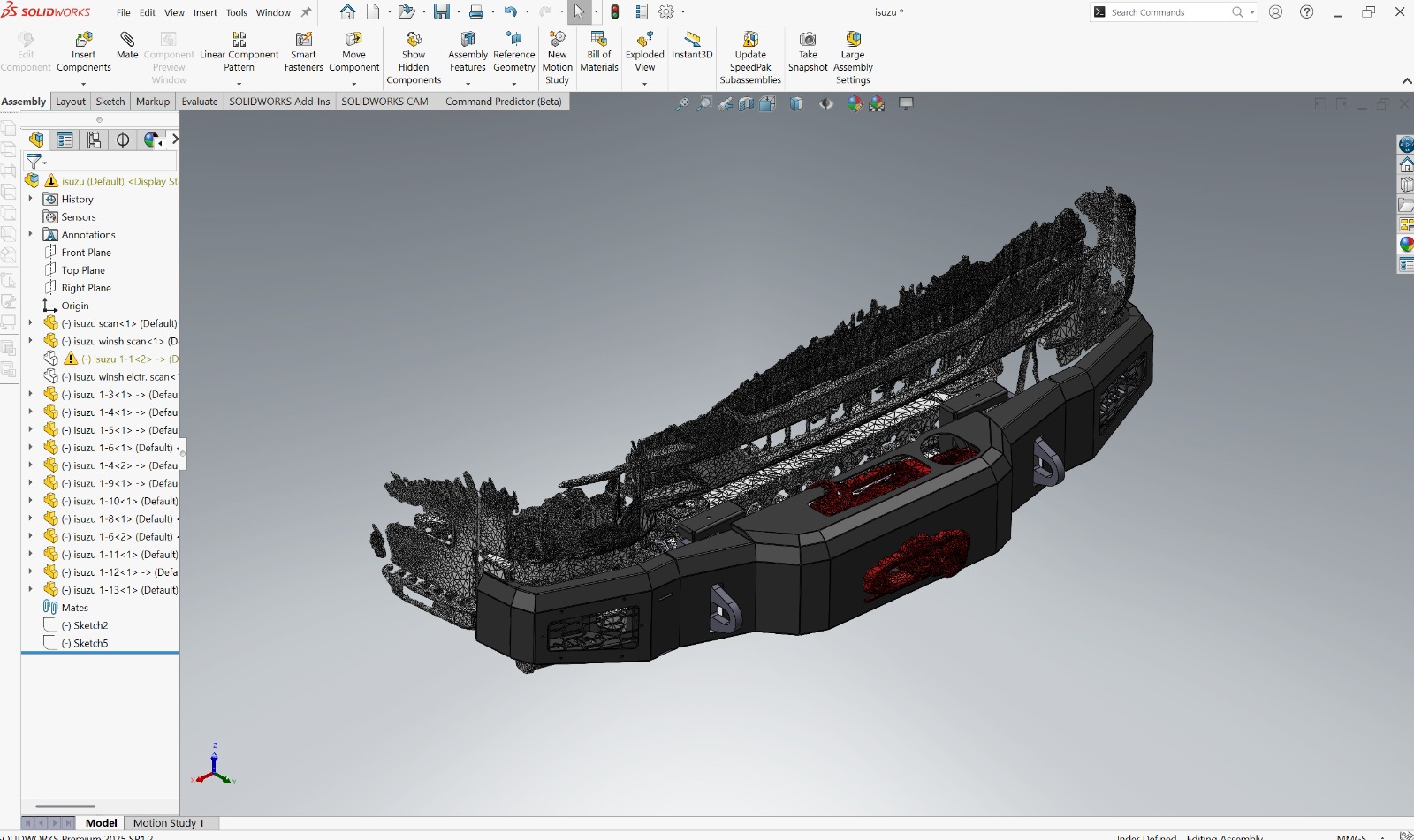Image resolution: width=1414 pixels, height=840 pixels.
Task: Click the Reference Geometry tool
Action: tap(514, 53)
